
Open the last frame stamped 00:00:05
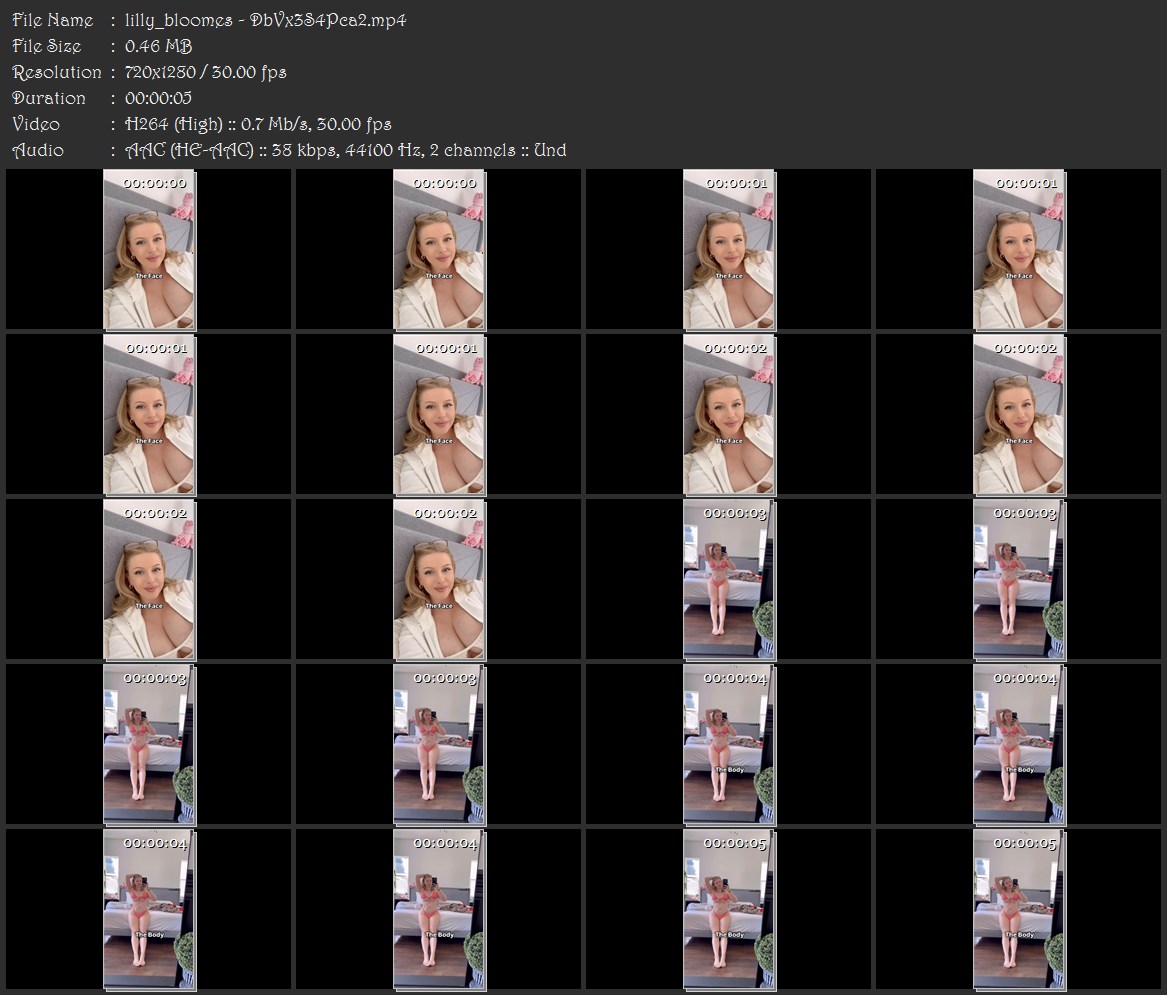point(1019,910)
